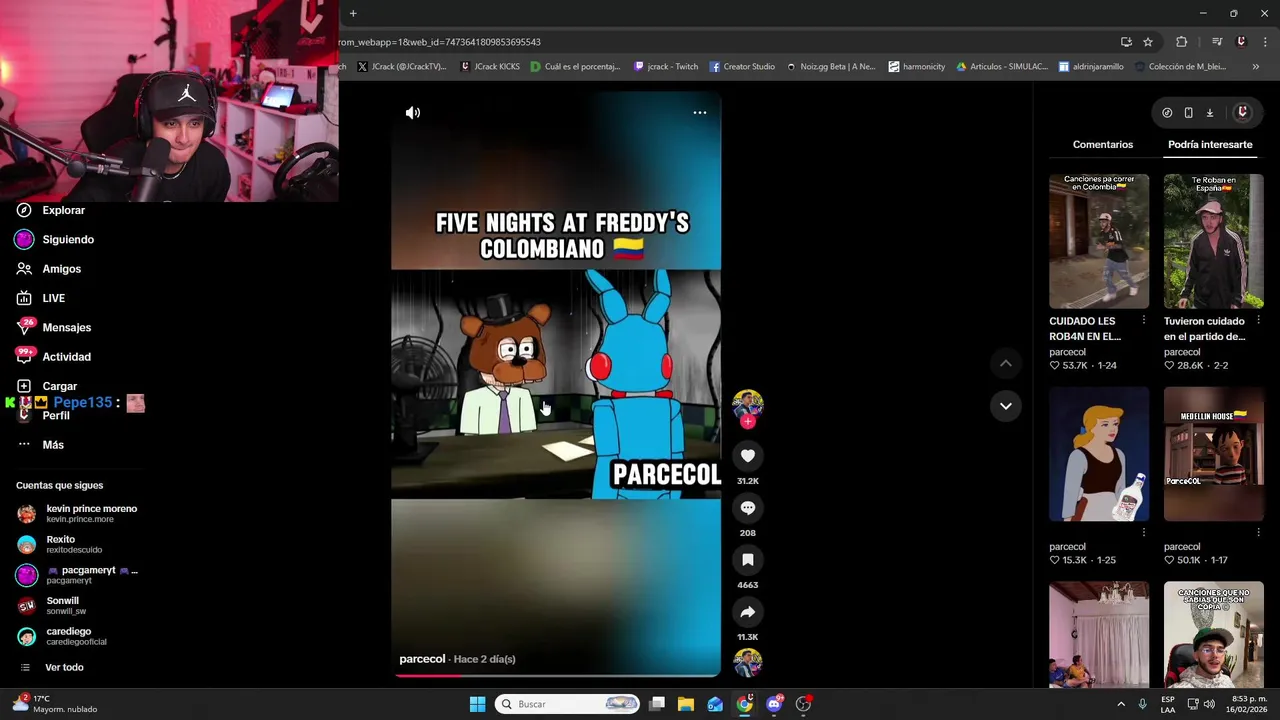Go to the next video with down chevron

[x=1005, y=406]
